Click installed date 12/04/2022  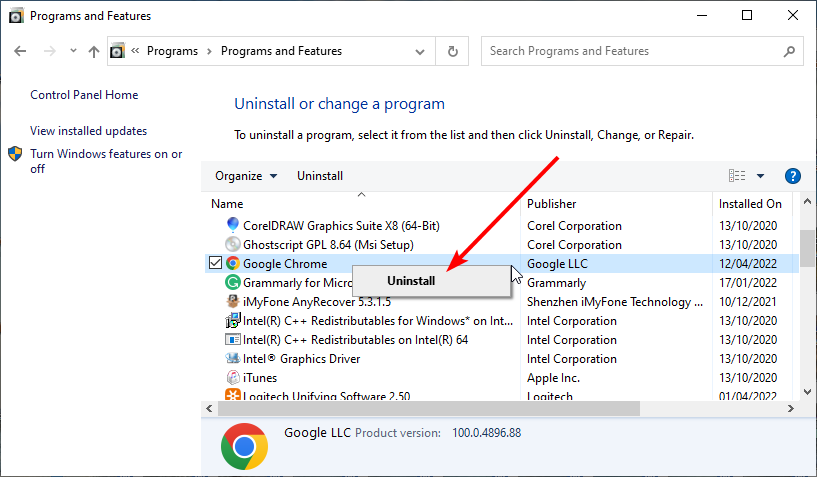[748, 264]
